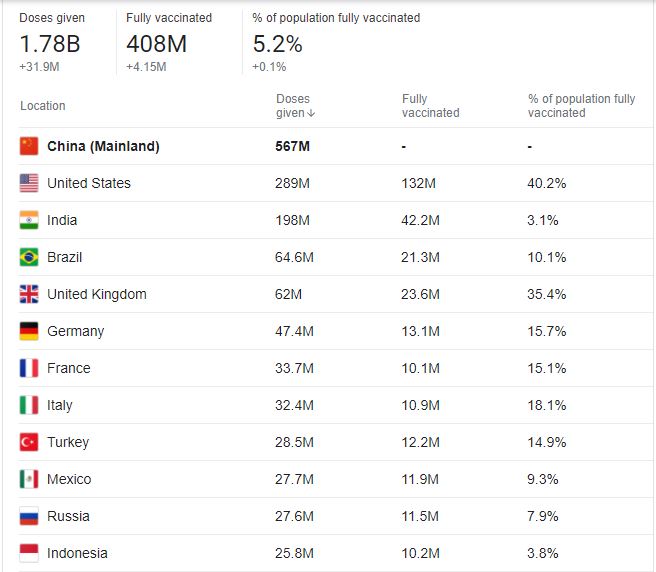Click the Germany flag icon
The width and height of the screenshot is (656, 572).
29,331
